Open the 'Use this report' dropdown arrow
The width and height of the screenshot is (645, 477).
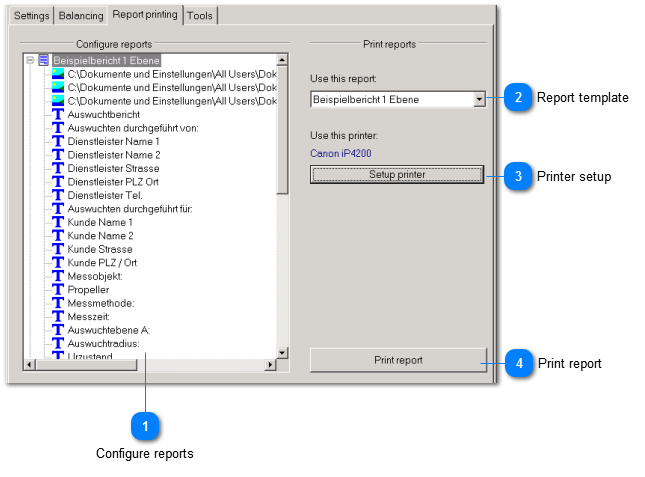479,100
